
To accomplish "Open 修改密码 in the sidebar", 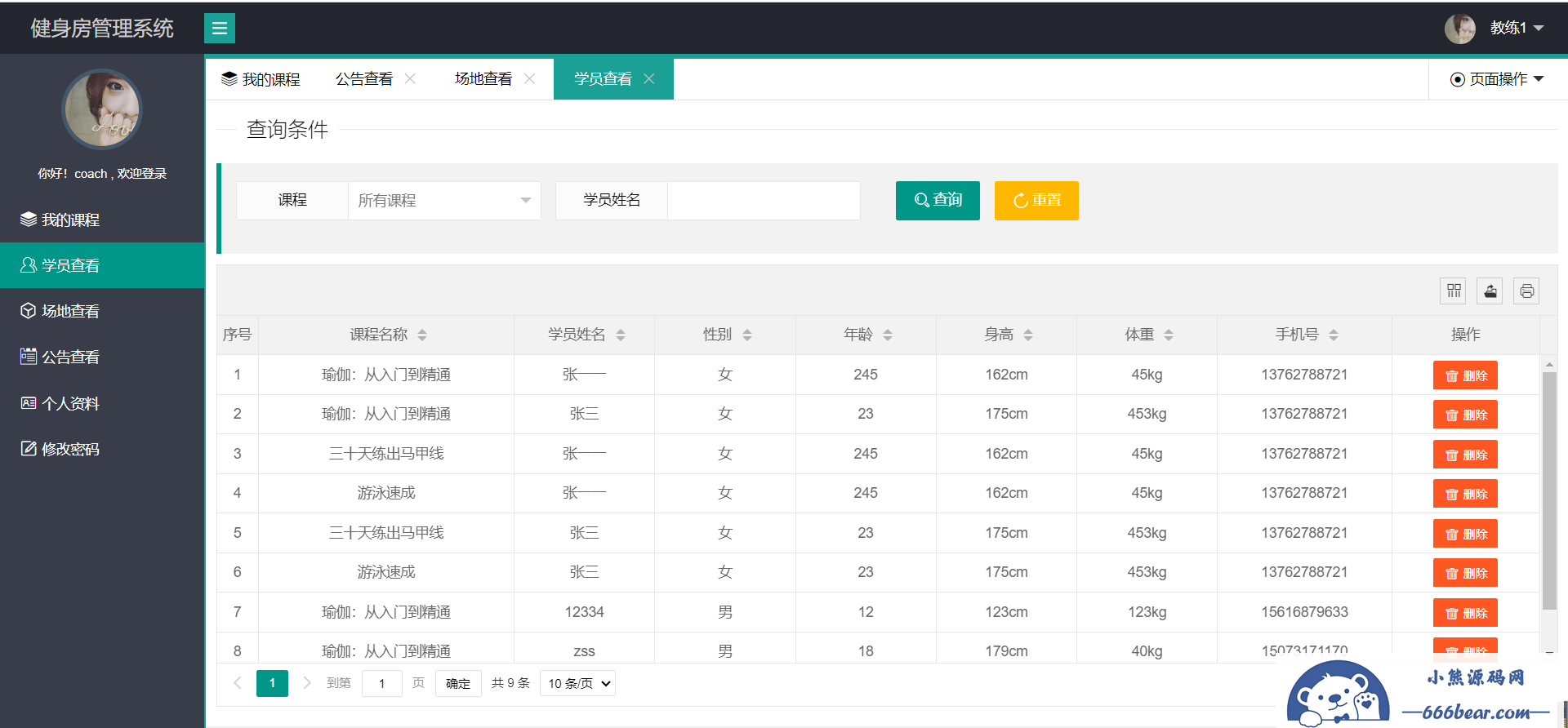I will 102,449.
